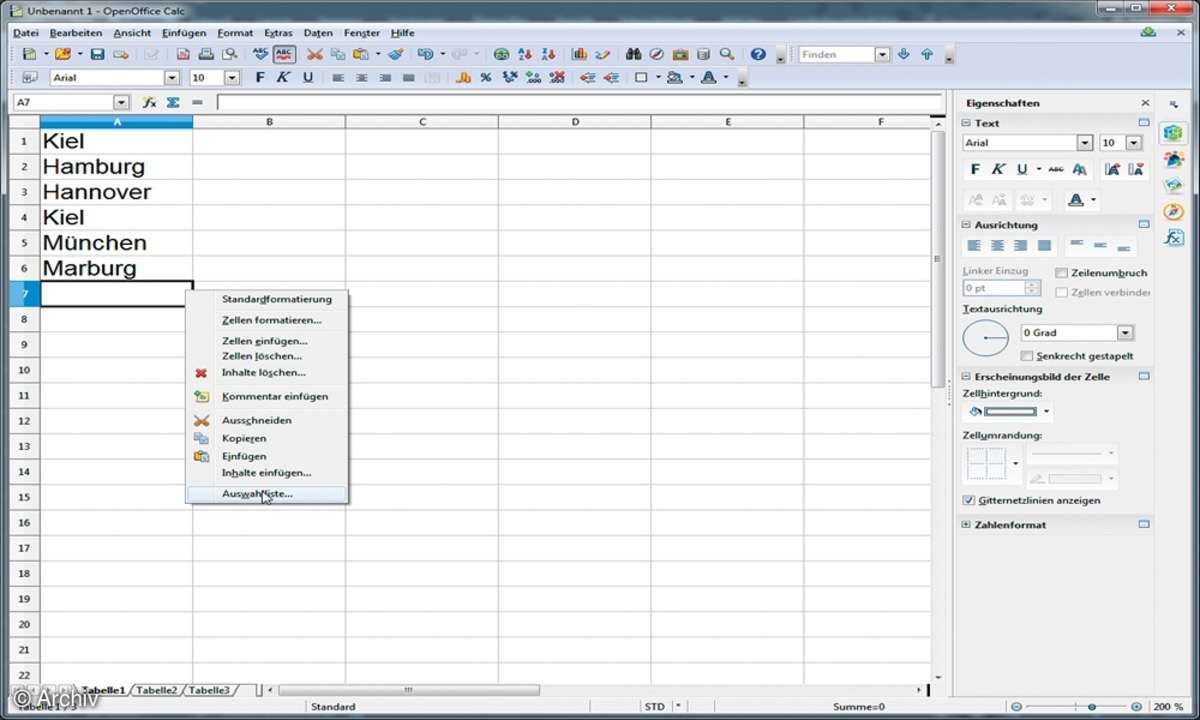The height and width of the screenshot is (720, 1200).
Task: Click the Undo arrow icon
Action: click(x=425, y=54)
